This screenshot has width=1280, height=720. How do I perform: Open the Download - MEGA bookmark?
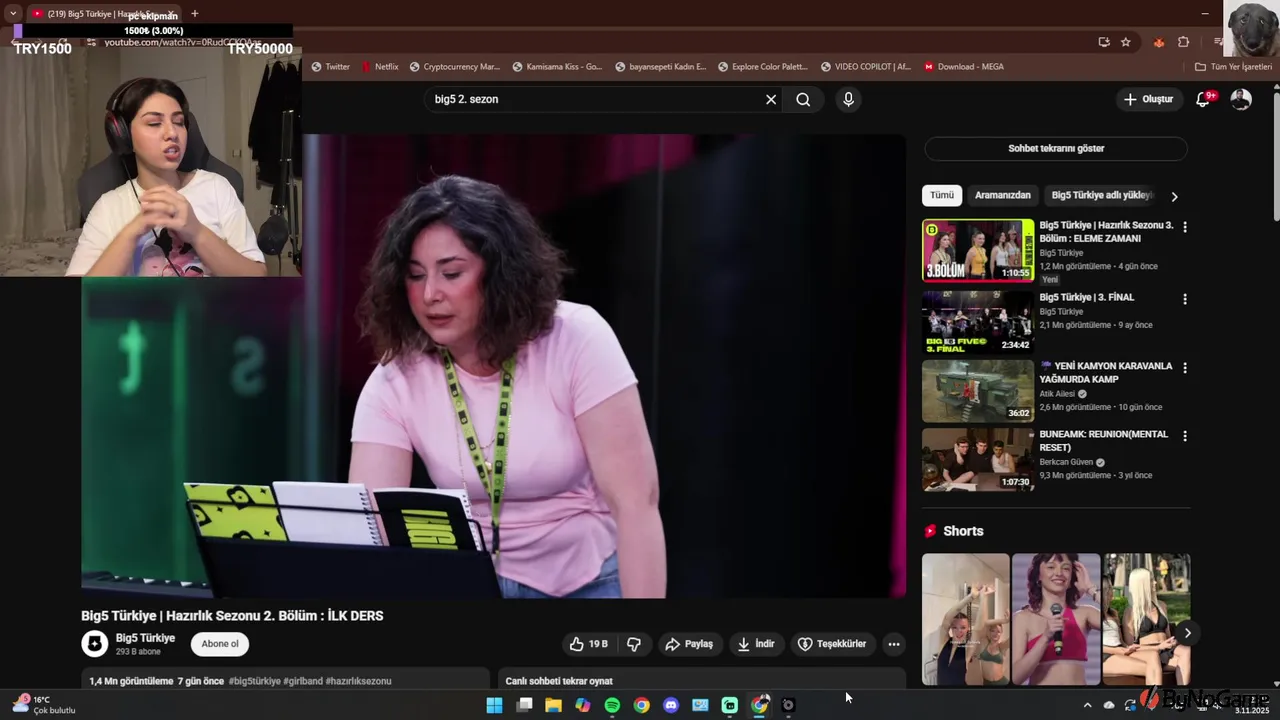tap(964, 67)
